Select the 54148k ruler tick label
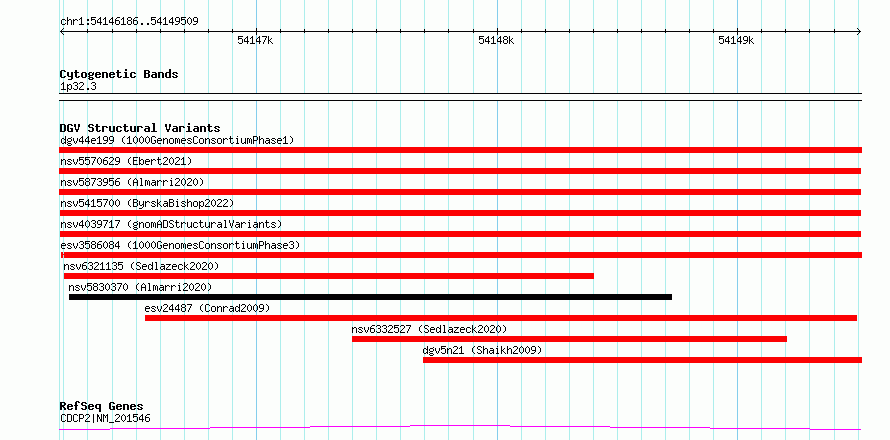The height and width of the screenshot is (440, 890). click(x=496, y=40)
